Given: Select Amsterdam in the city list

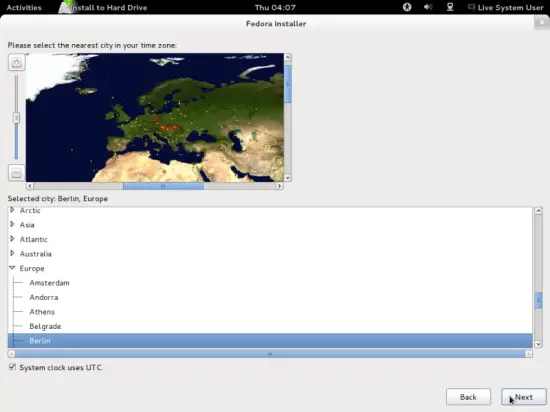Looking at the screenshot, I should coord(49,283).
